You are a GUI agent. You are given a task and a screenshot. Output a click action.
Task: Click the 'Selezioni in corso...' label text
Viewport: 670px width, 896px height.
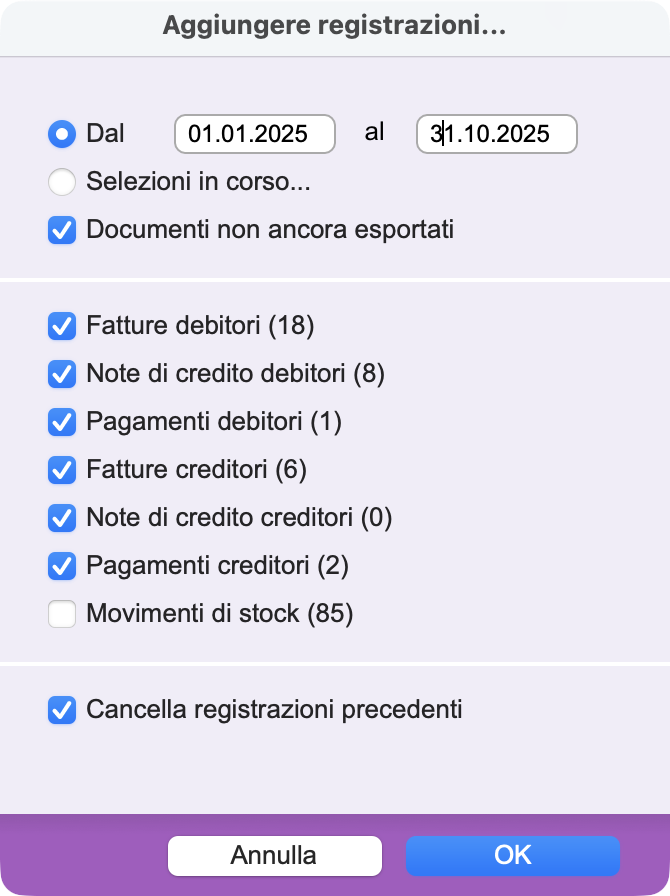point(198,182)
